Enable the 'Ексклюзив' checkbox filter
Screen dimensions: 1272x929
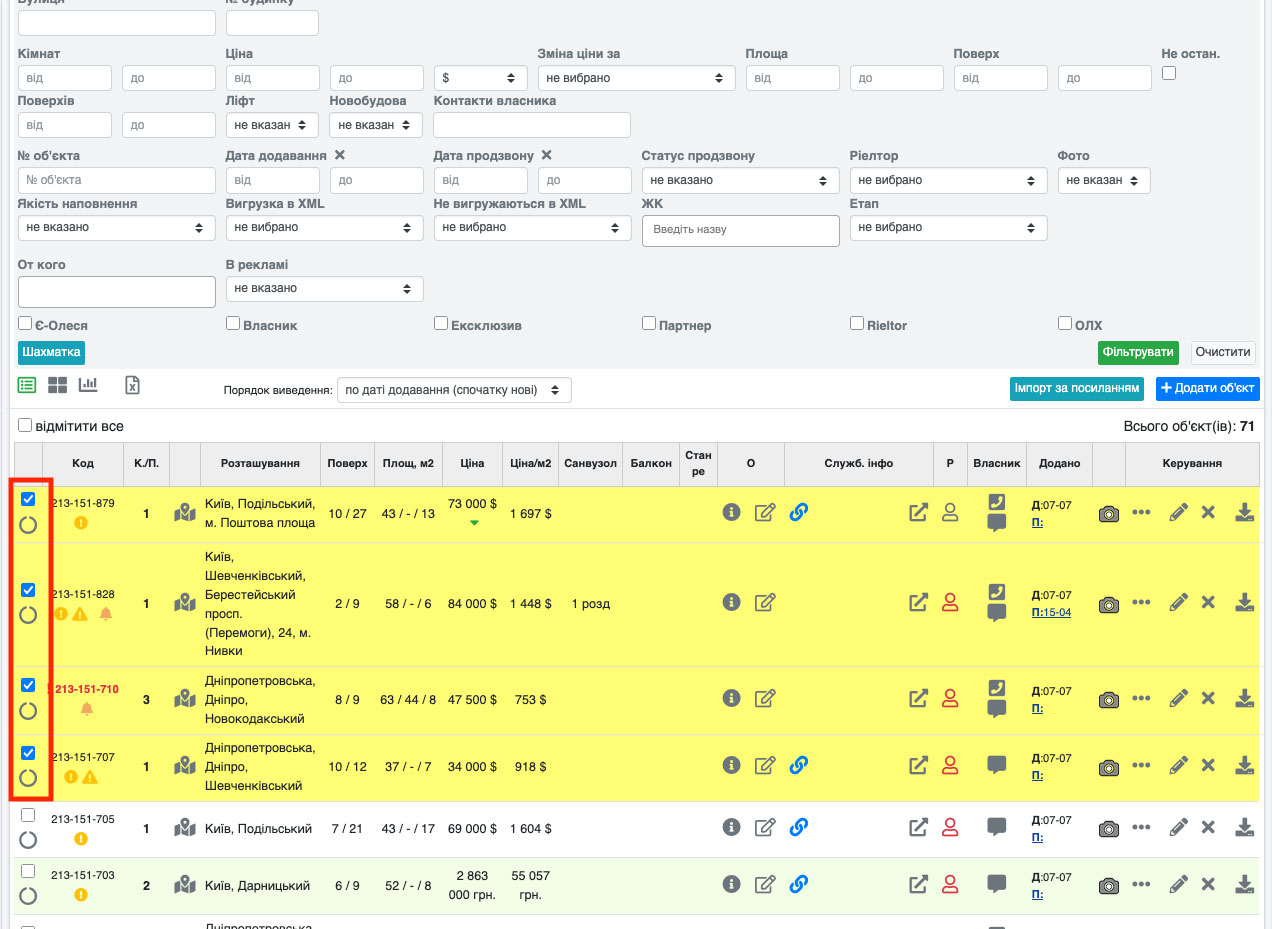coord(441,324)
